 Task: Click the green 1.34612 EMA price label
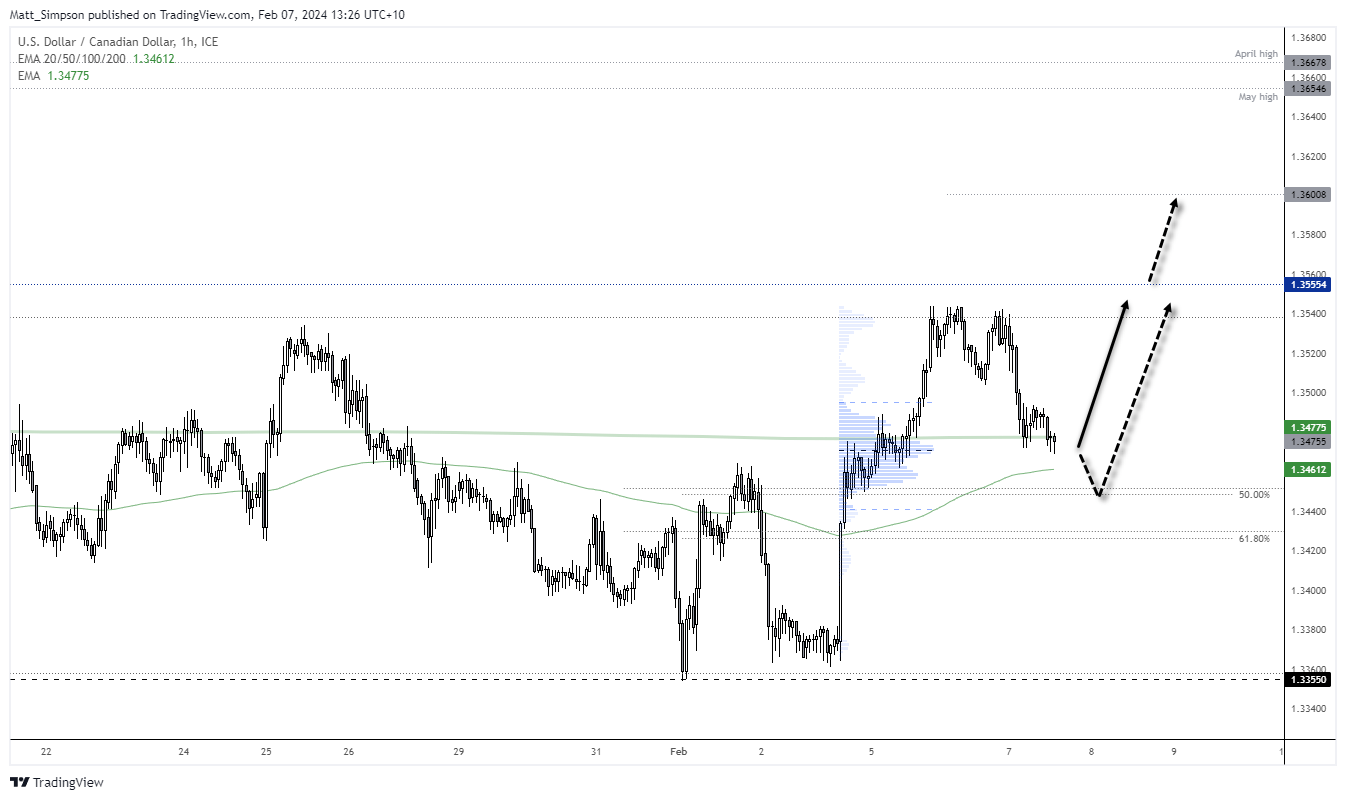1308,469
